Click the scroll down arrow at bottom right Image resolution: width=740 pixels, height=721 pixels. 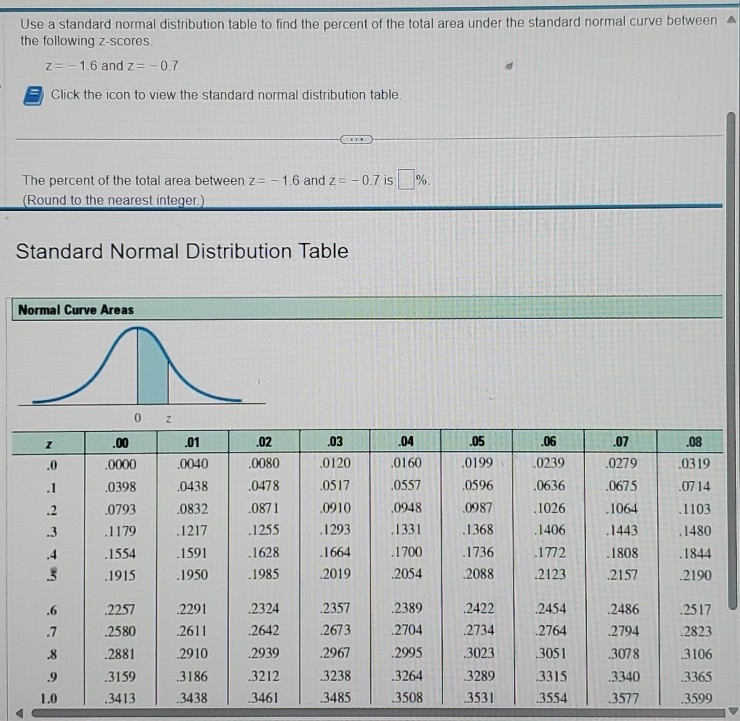(732, 711)
